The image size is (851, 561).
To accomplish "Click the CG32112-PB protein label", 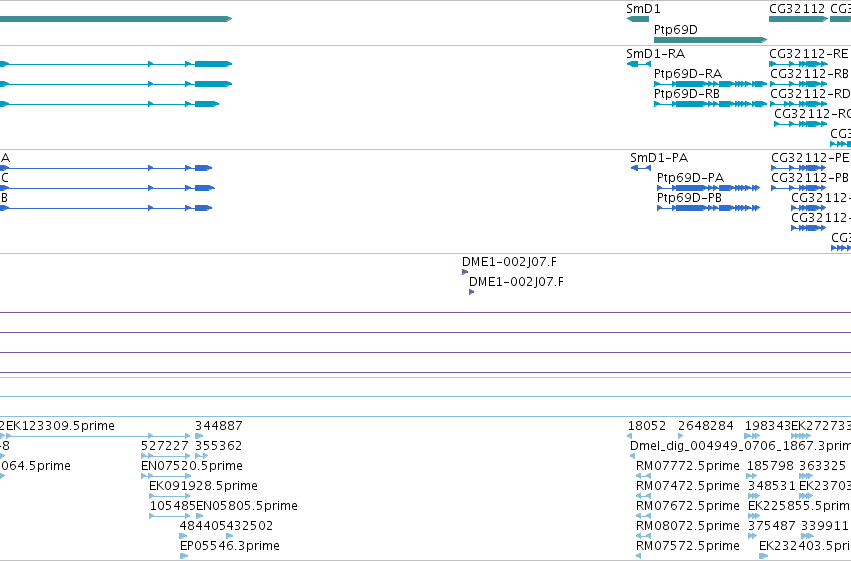I will (x=810, y=178).
